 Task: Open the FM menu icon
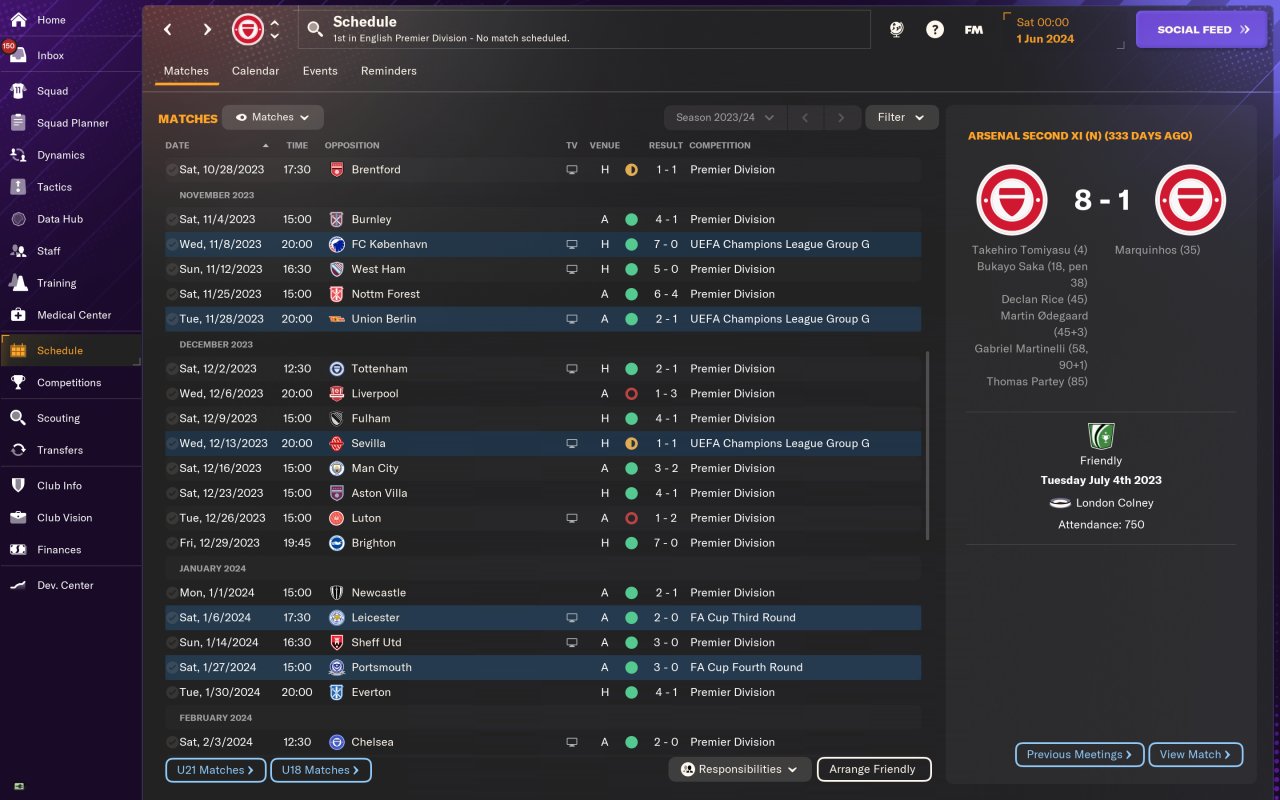click(x=973, y=30)
